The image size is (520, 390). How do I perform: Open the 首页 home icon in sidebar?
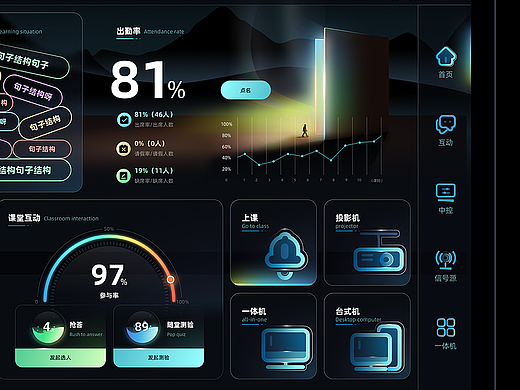(446, 56)
